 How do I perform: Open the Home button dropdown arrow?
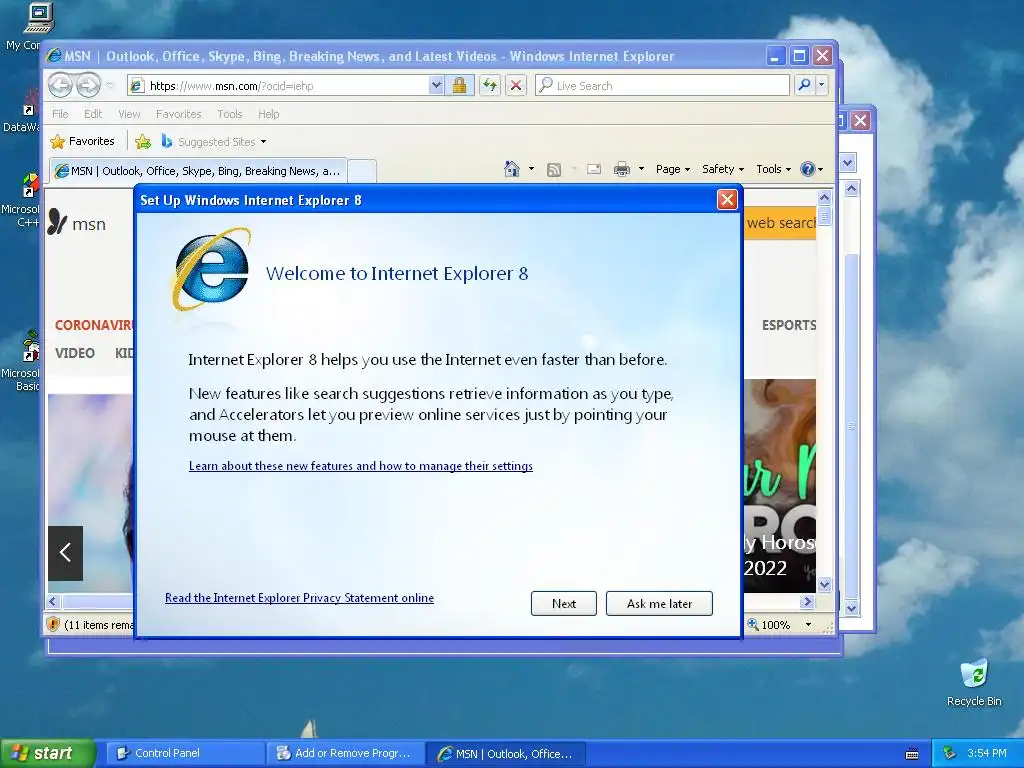[531, 169]
